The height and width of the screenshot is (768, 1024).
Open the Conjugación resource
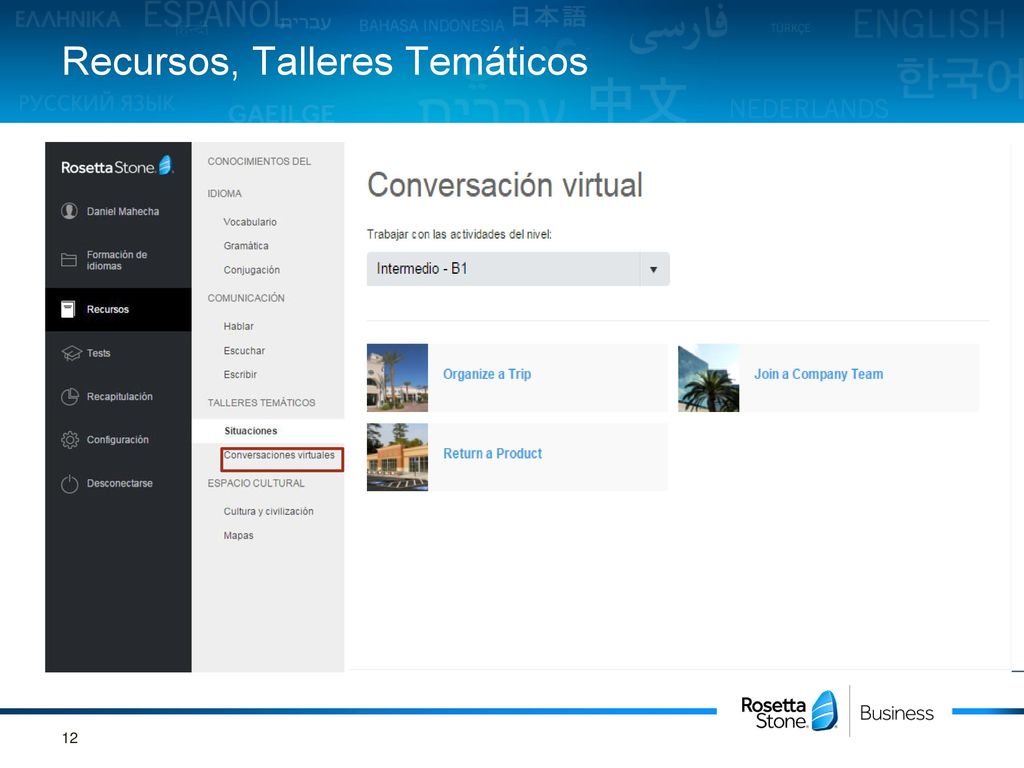pyautogui.click(x=251, y=270)
